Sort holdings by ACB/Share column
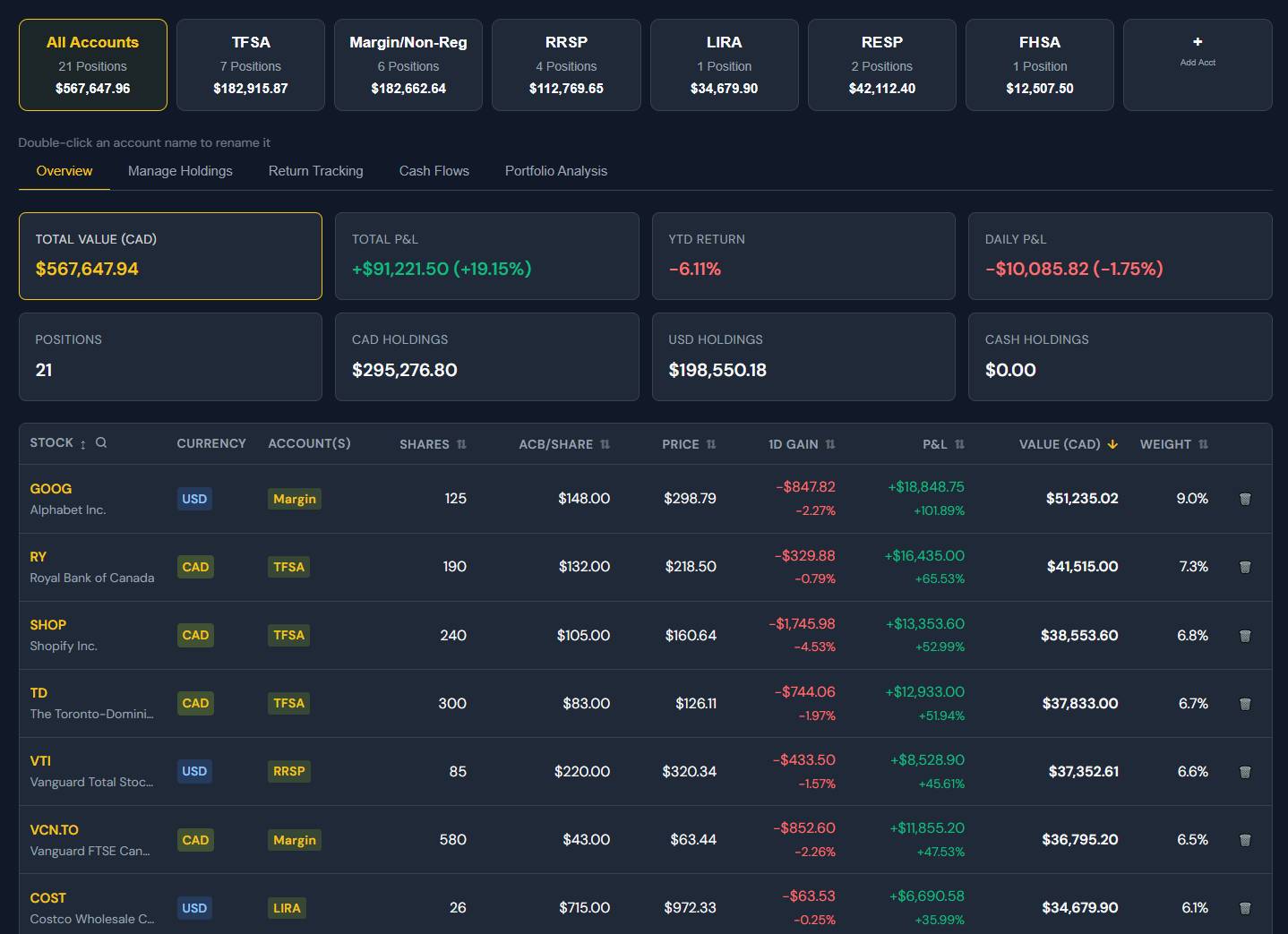 coord(563,444)
